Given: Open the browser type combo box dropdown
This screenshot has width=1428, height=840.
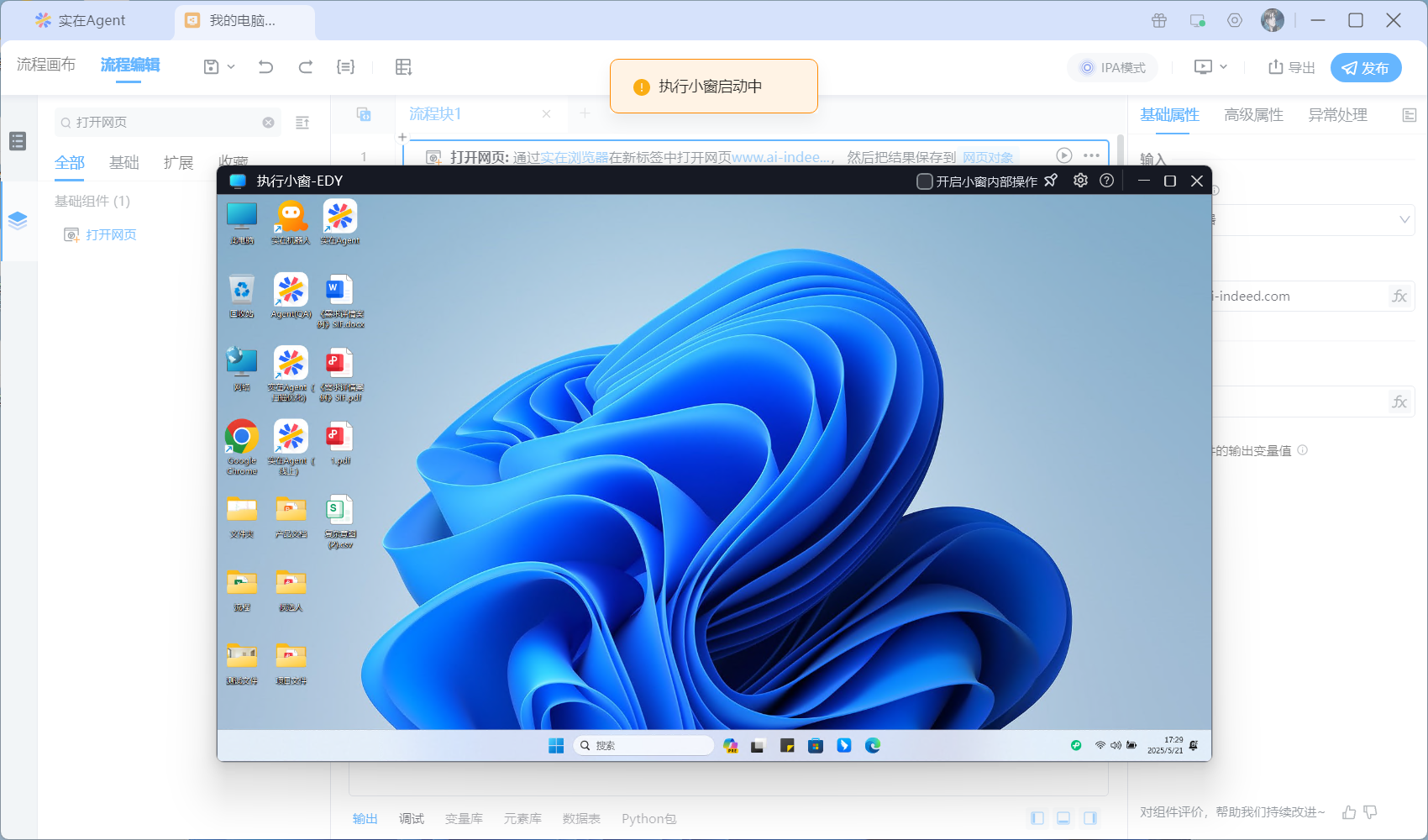Looking at the screenshot, I should click(x=1403, y=220).
